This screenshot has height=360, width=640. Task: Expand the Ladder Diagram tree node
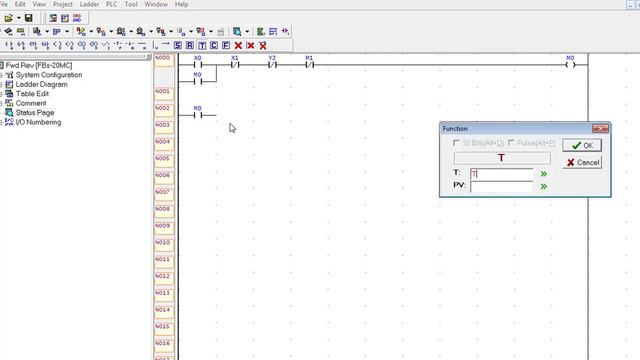1,84
